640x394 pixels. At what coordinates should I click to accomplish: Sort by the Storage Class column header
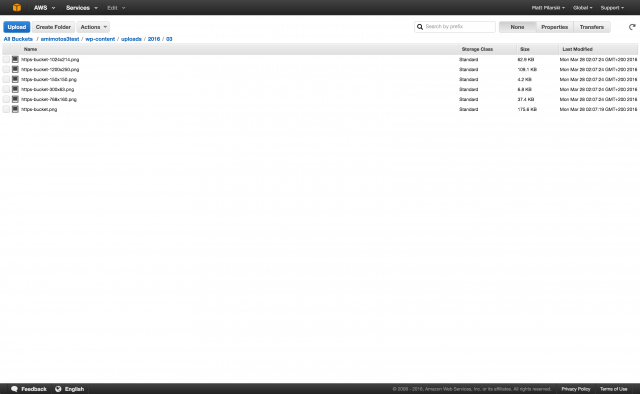tap(477, 49)
